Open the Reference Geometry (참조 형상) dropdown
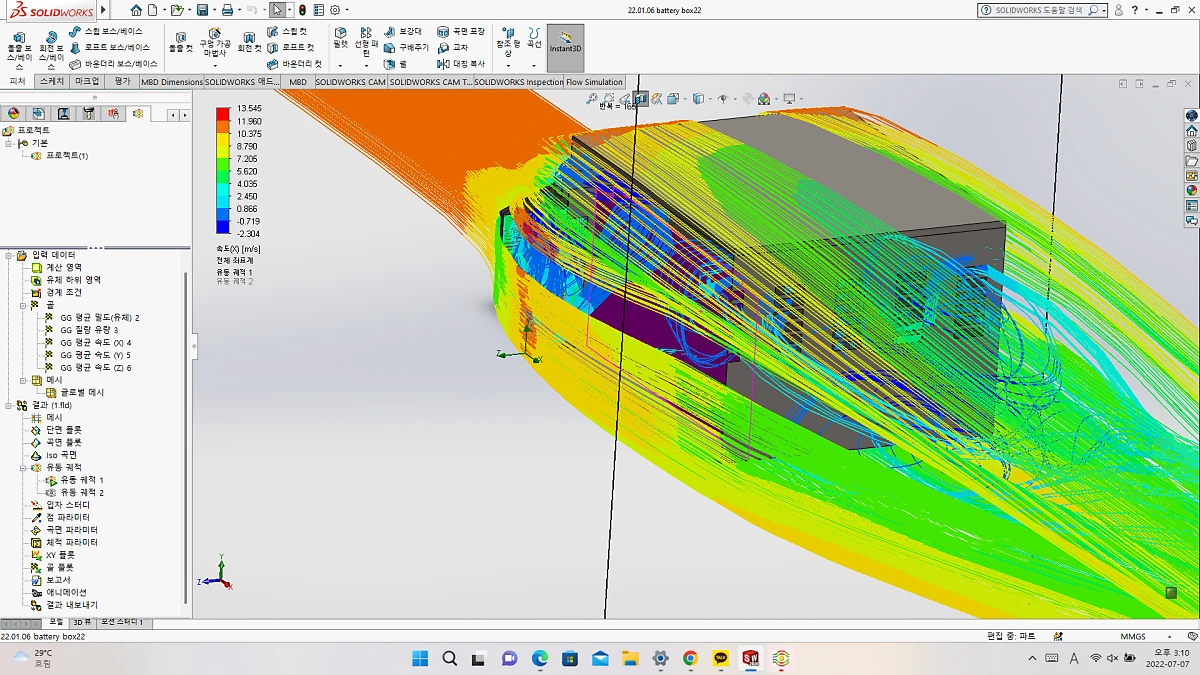1200x675 pixels. (x=507, y=66)
